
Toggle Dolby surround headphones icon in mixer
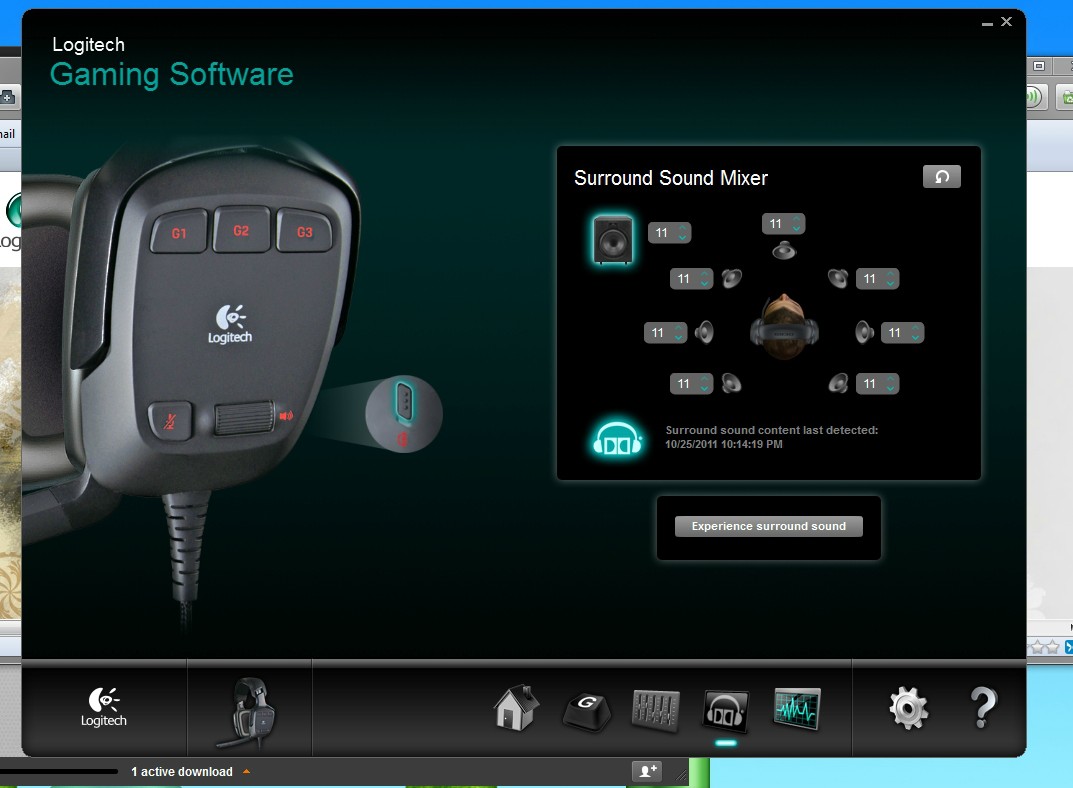pos(617,438)
